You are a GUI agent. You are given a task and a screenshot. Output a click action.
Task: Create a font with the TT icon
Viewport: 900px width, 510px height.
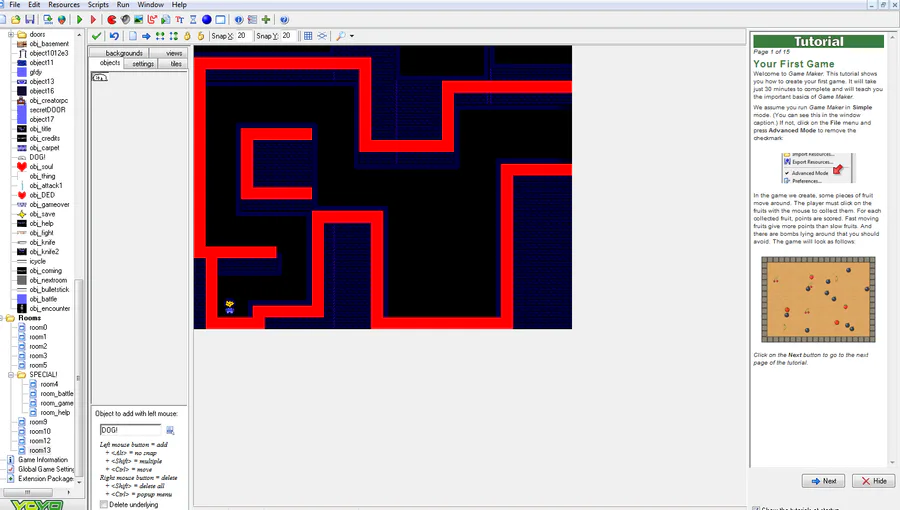[x=179, y=20]
